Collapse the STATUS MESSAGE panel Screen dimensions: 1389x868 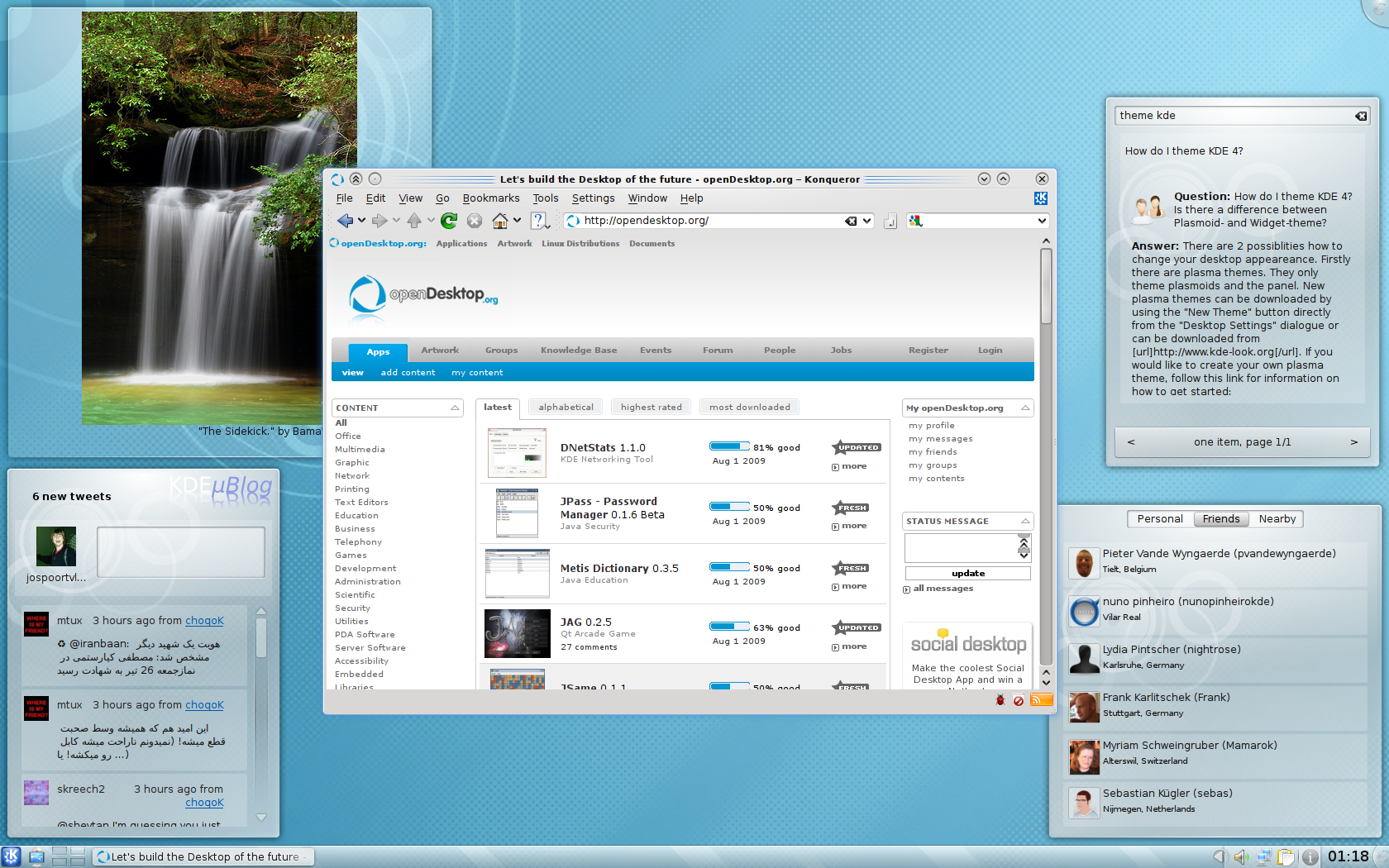(x=1025, y=521)
